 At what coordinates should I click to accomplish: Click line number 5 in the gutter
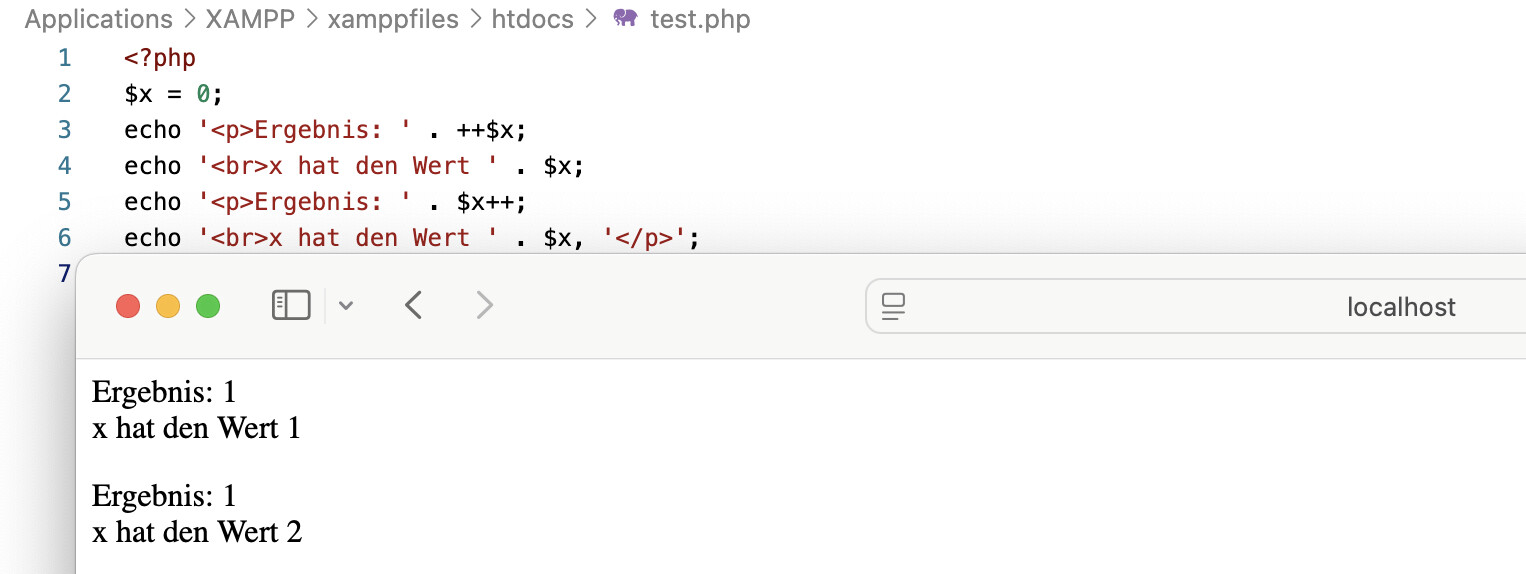coord(65,202)
